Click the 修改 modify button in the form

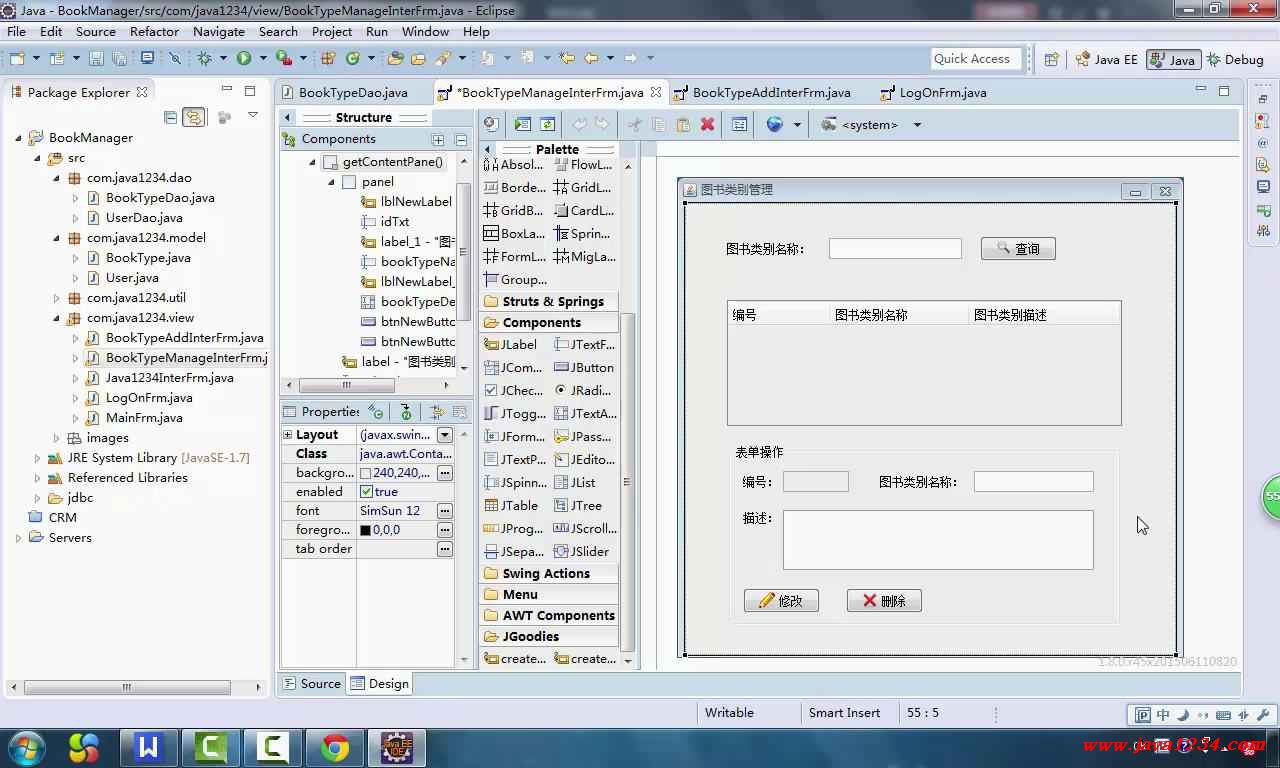click(781, 600)
